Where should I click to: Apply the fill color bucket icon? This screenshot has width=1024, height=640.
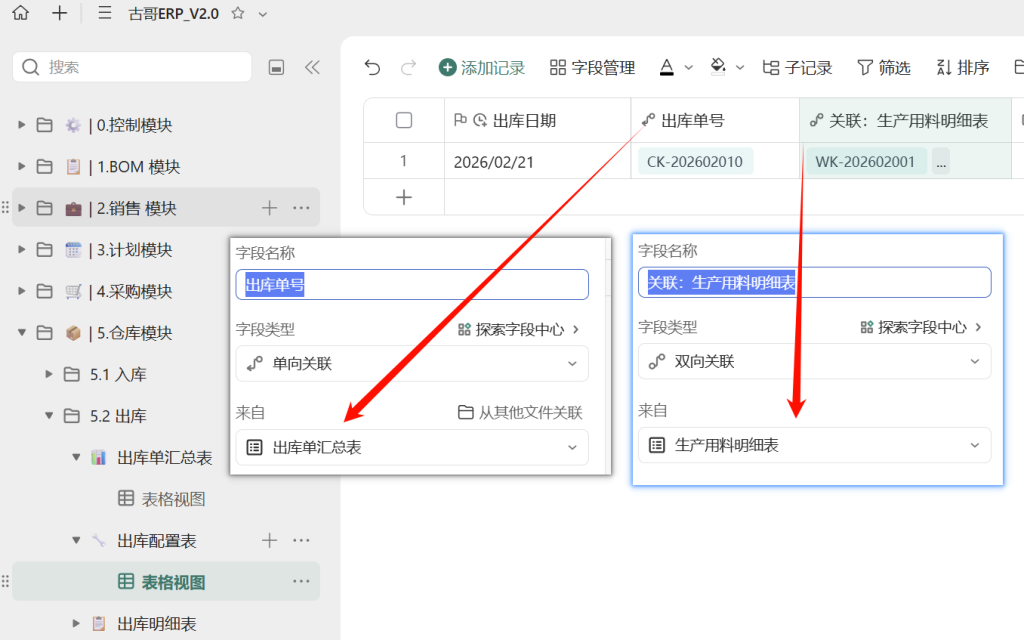click(x=718, y=67)
